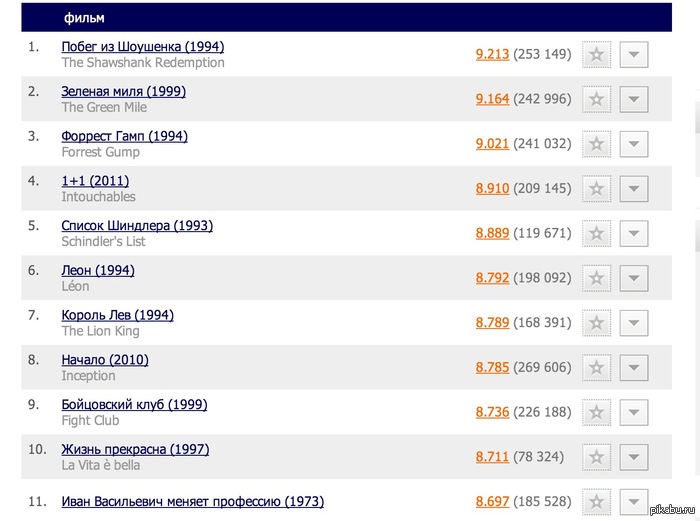Click the 9.164 rating of Зеленая миля

[492, 100]
